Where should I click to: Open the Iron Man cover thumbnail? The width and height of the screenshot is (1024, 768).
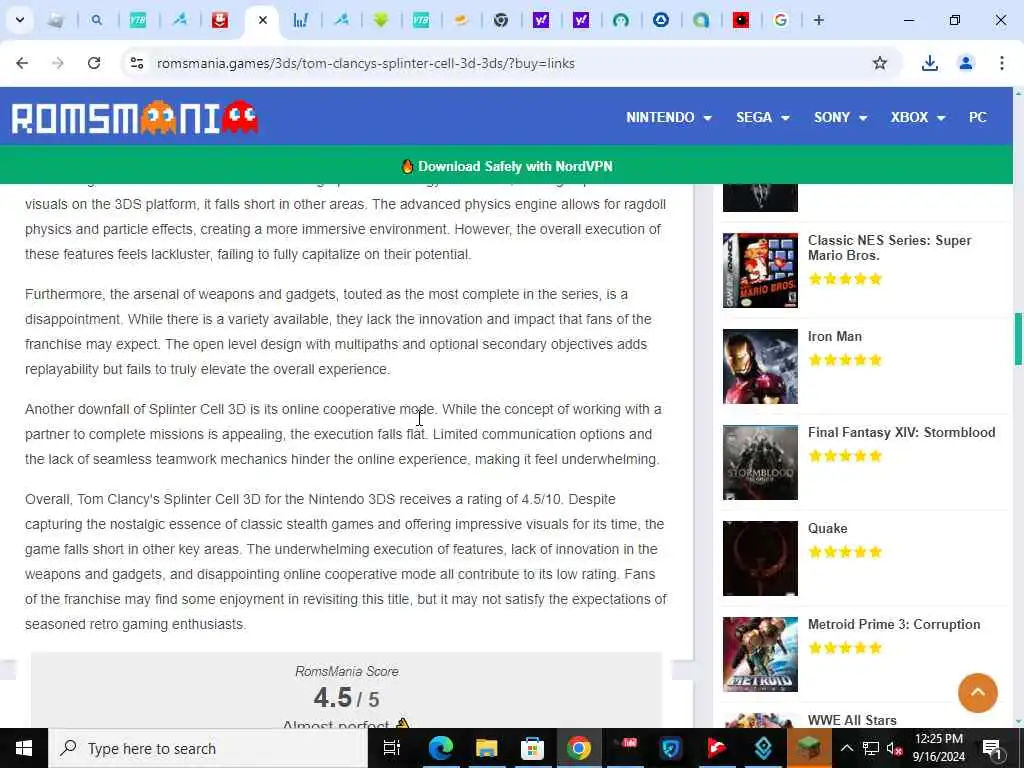760,366
